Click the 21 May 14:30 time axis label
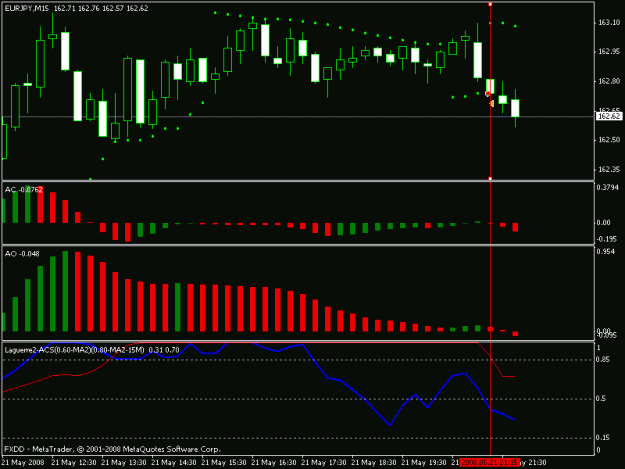 coord(174,463)
